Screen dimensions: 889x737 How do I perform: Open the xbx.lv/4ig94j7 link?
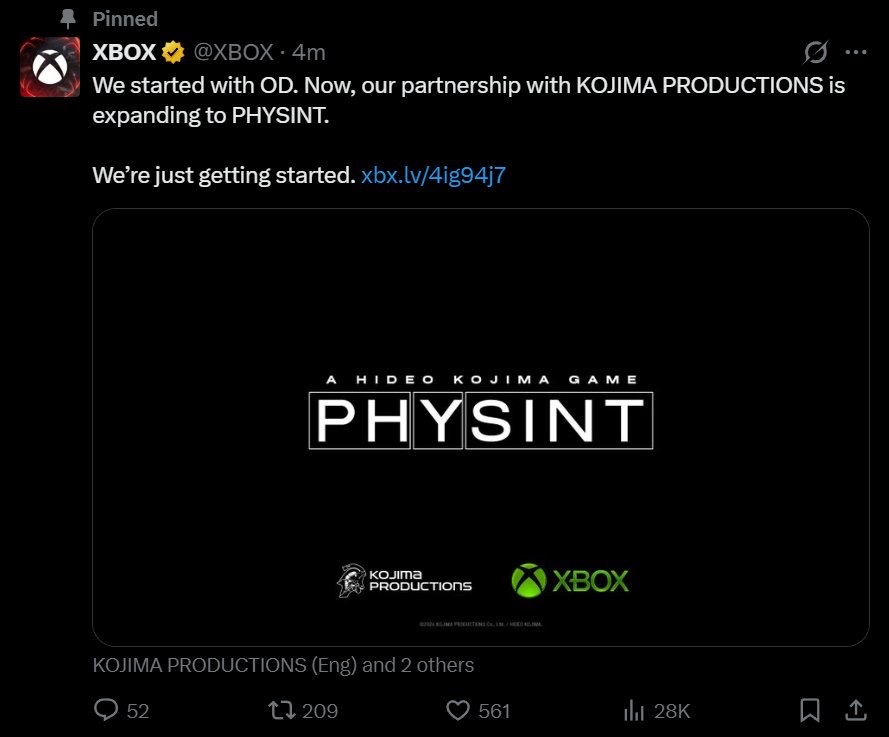pos(433,175)
